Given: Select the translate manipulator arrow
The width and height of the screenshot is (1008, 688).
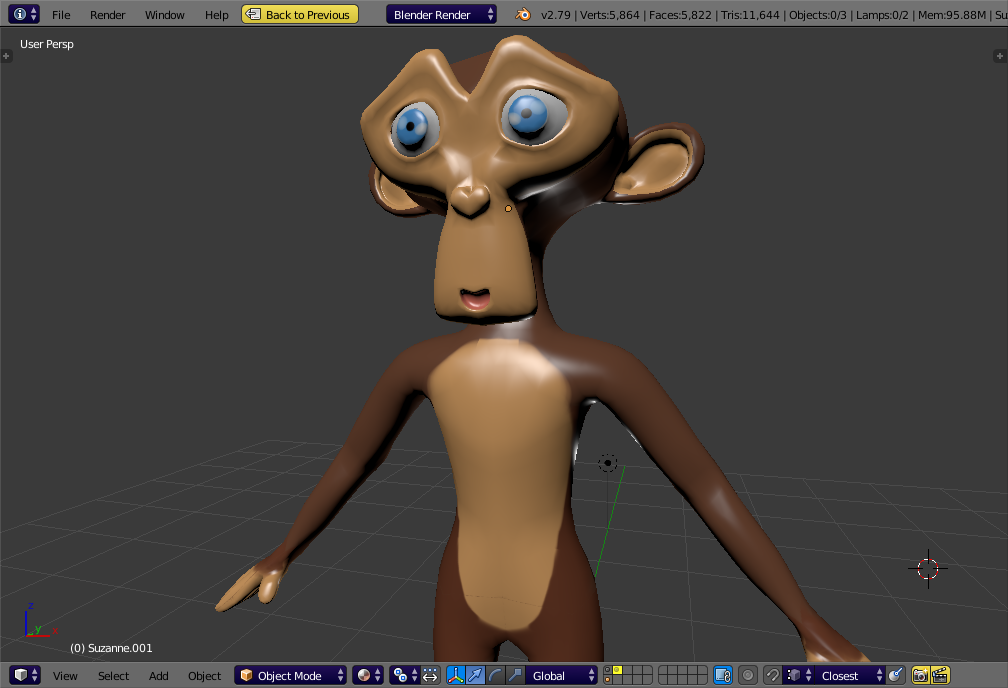Looking at the screenshot, I should [475, 675].
